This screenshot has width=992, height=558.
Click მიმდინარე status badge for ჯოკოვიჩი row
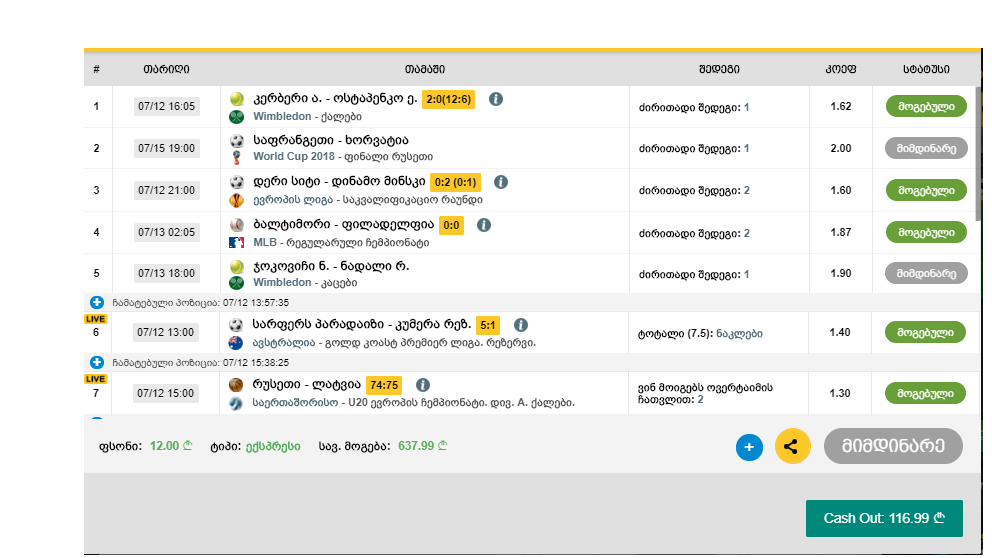[926, 273]
